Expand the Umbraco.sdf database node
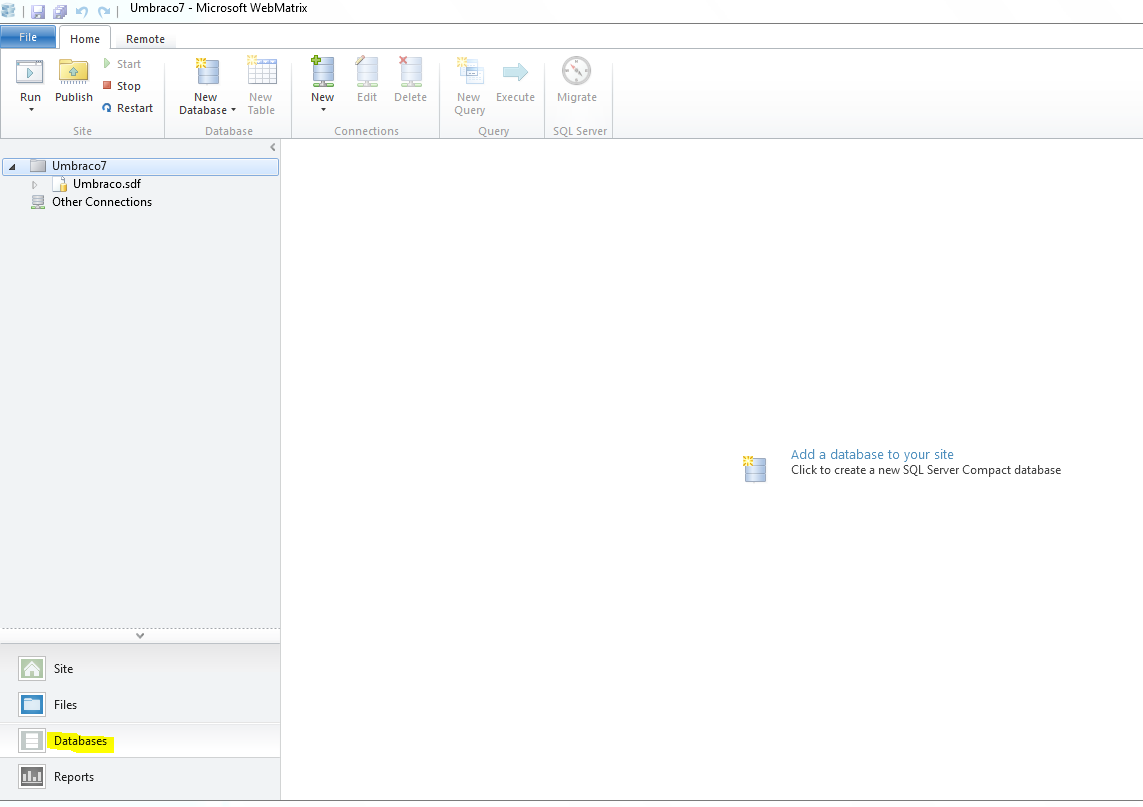This screenshot has width=1143, height=807. 34,185
